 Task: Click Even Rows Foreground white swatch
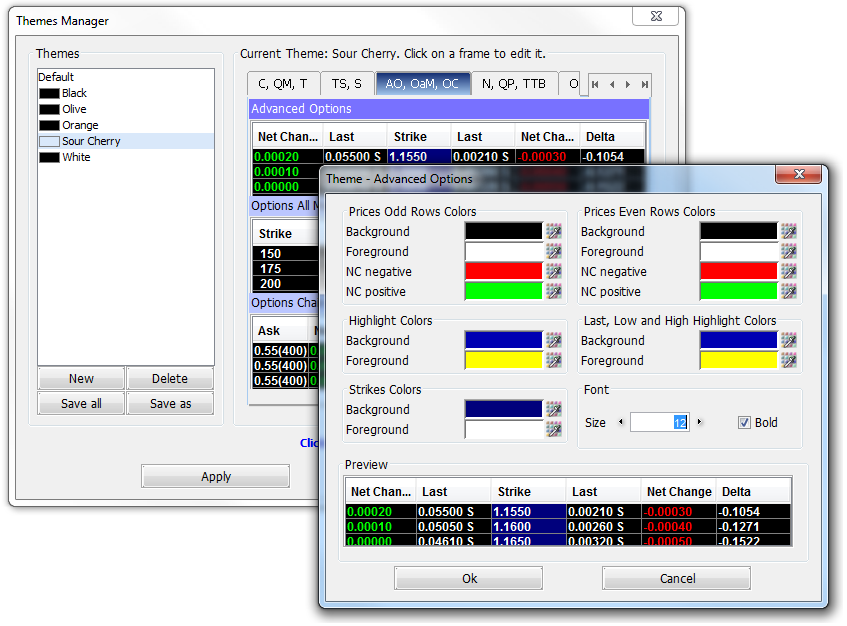[x=738, y=251]
